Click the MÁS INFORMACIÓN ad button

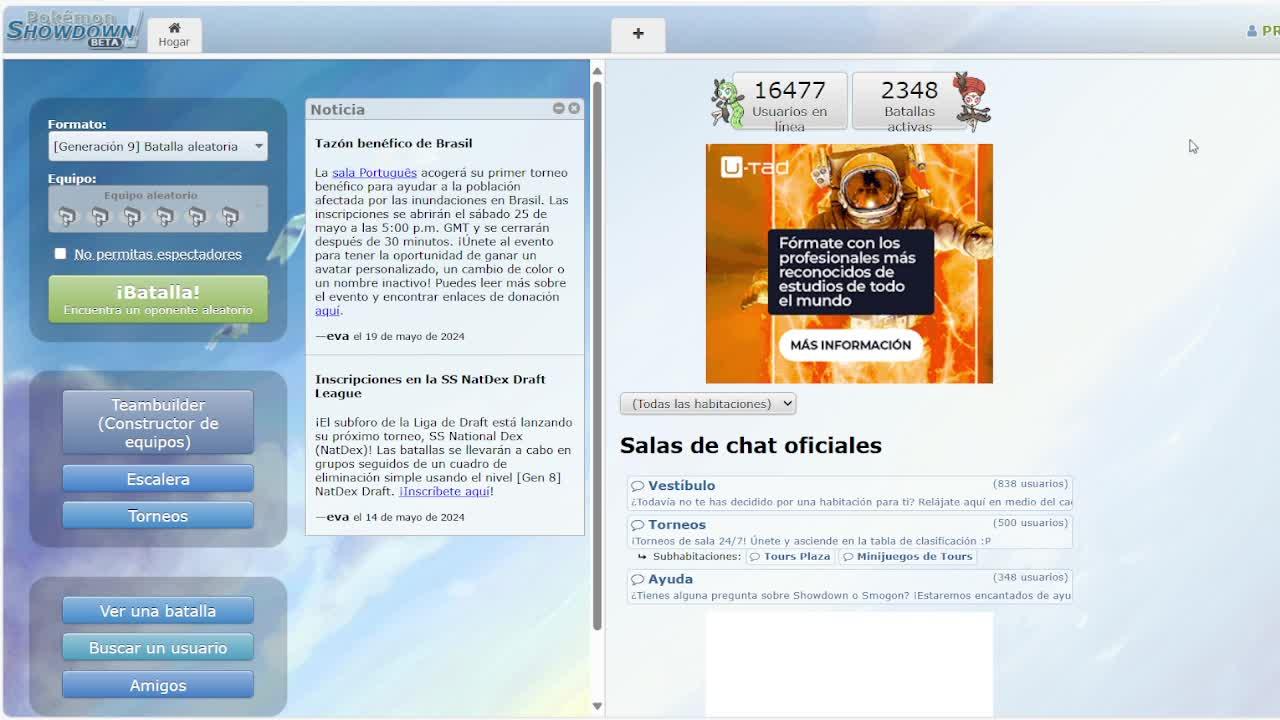point(850,345)
